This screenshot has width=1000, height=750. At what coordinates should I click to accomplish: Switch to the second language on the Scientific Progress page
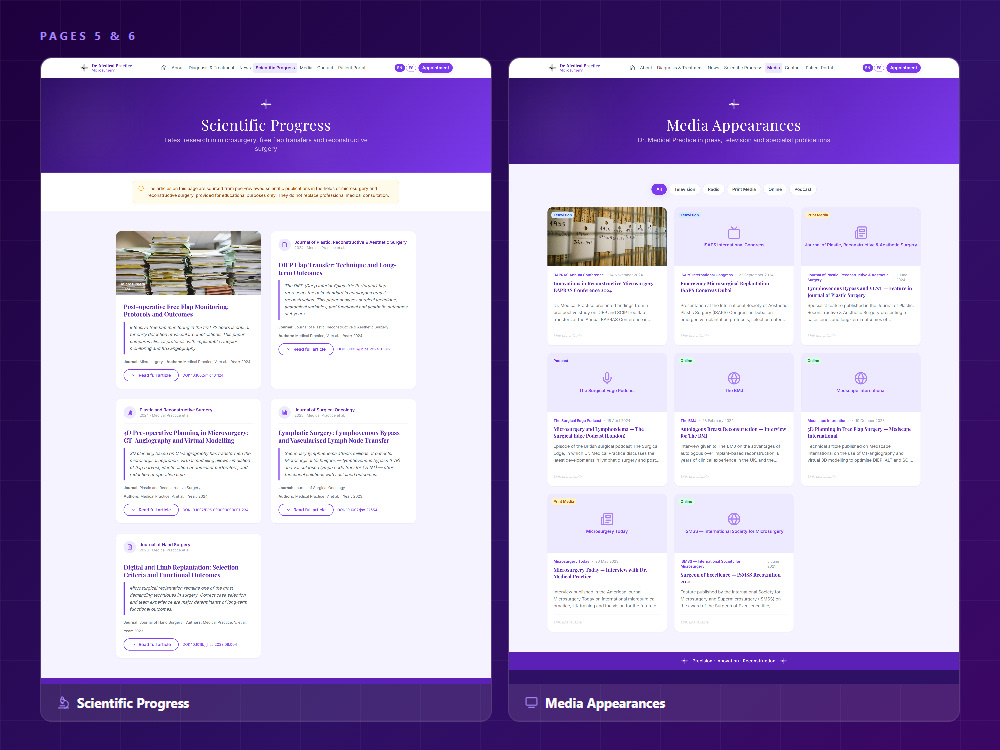point(411,68)
